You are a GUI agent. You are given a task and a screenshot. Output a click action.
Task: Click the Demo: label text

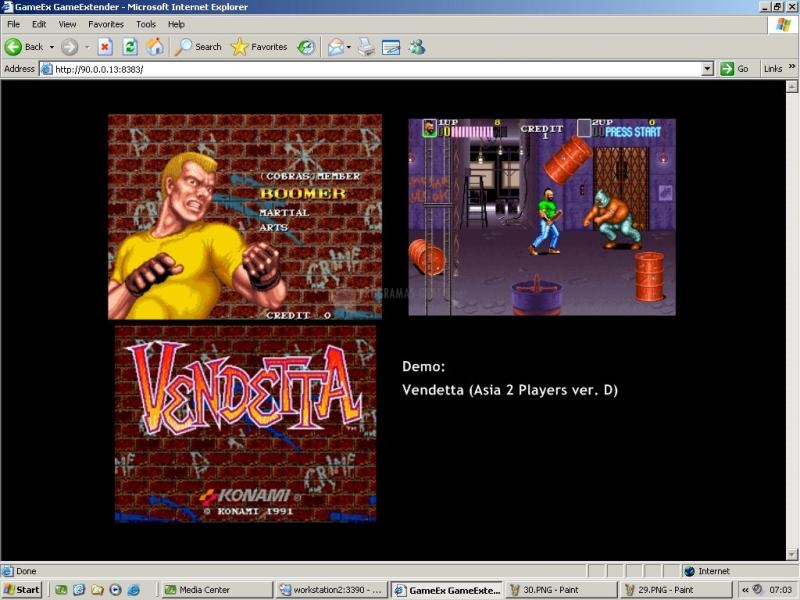tap(423, 366)
